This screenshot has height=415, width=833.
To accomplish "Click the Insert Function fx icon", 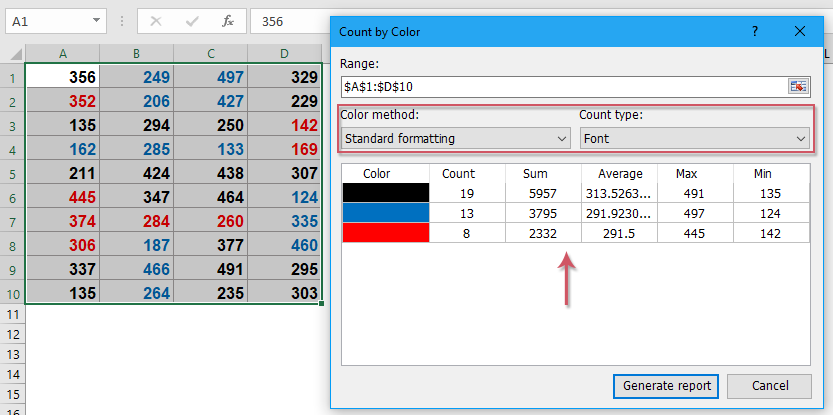I will pos(228,21).
